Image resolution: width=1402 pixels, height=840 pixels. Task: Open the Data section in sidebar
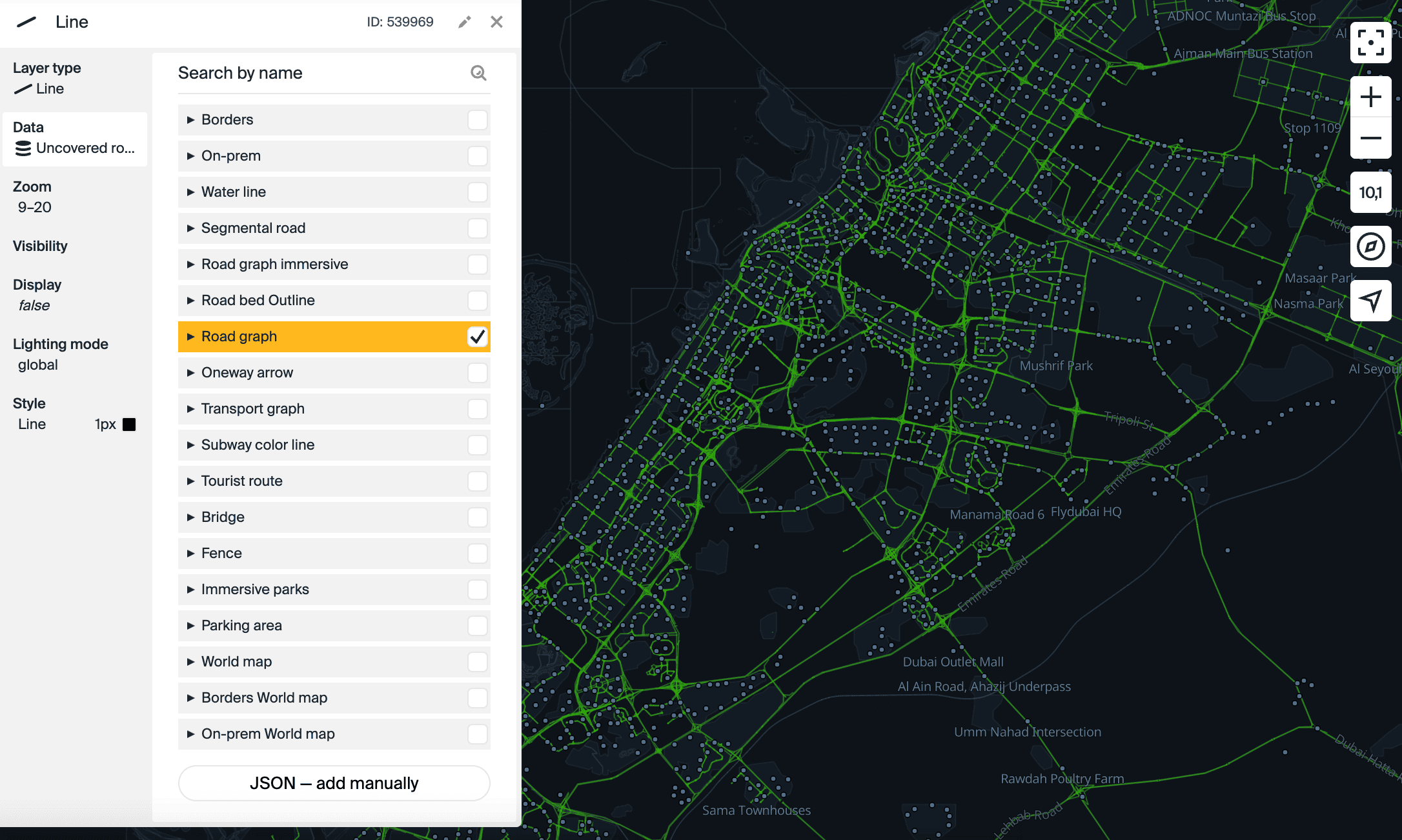point(75,139)
